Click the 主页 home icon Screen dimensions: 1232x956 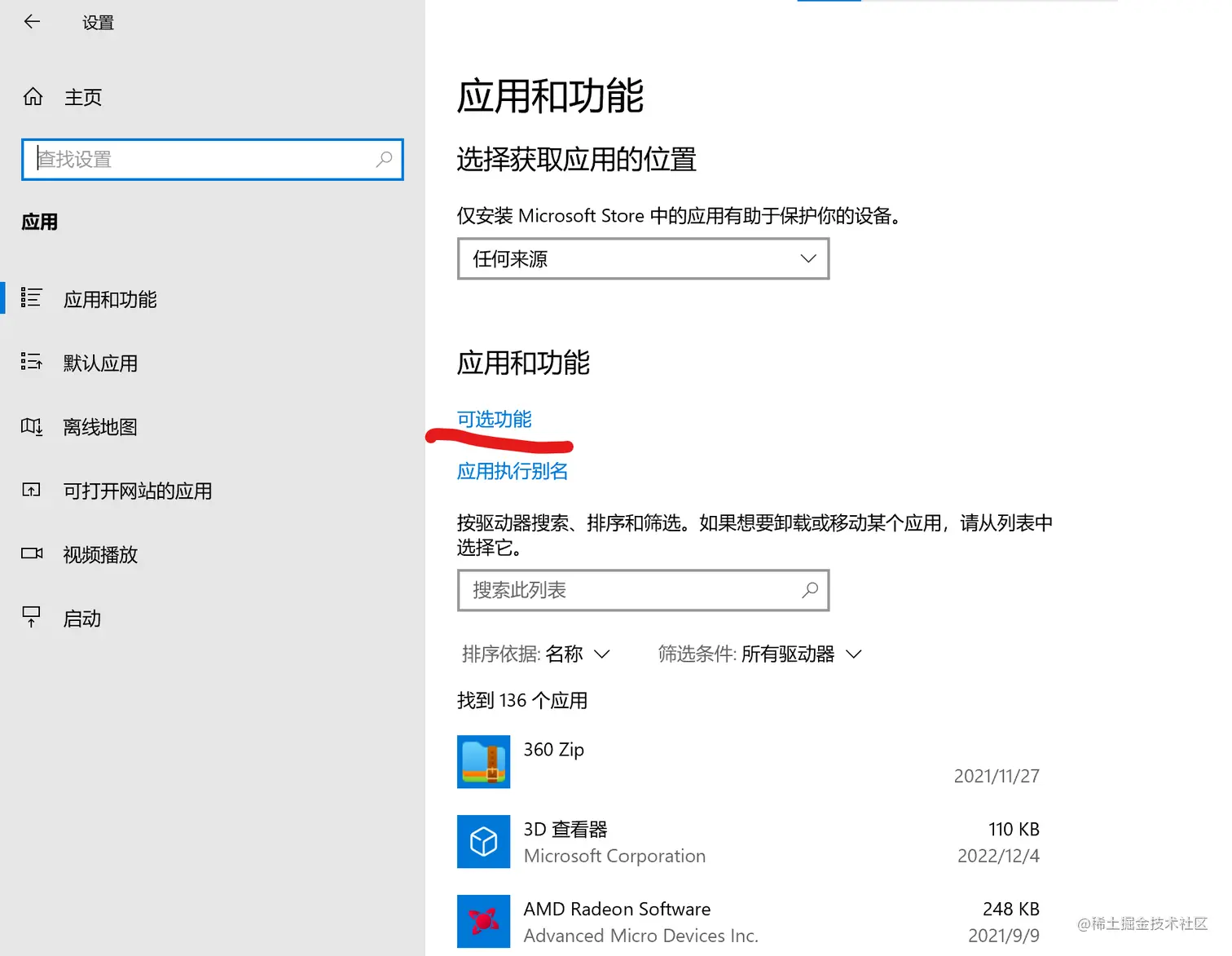point(33,96)
